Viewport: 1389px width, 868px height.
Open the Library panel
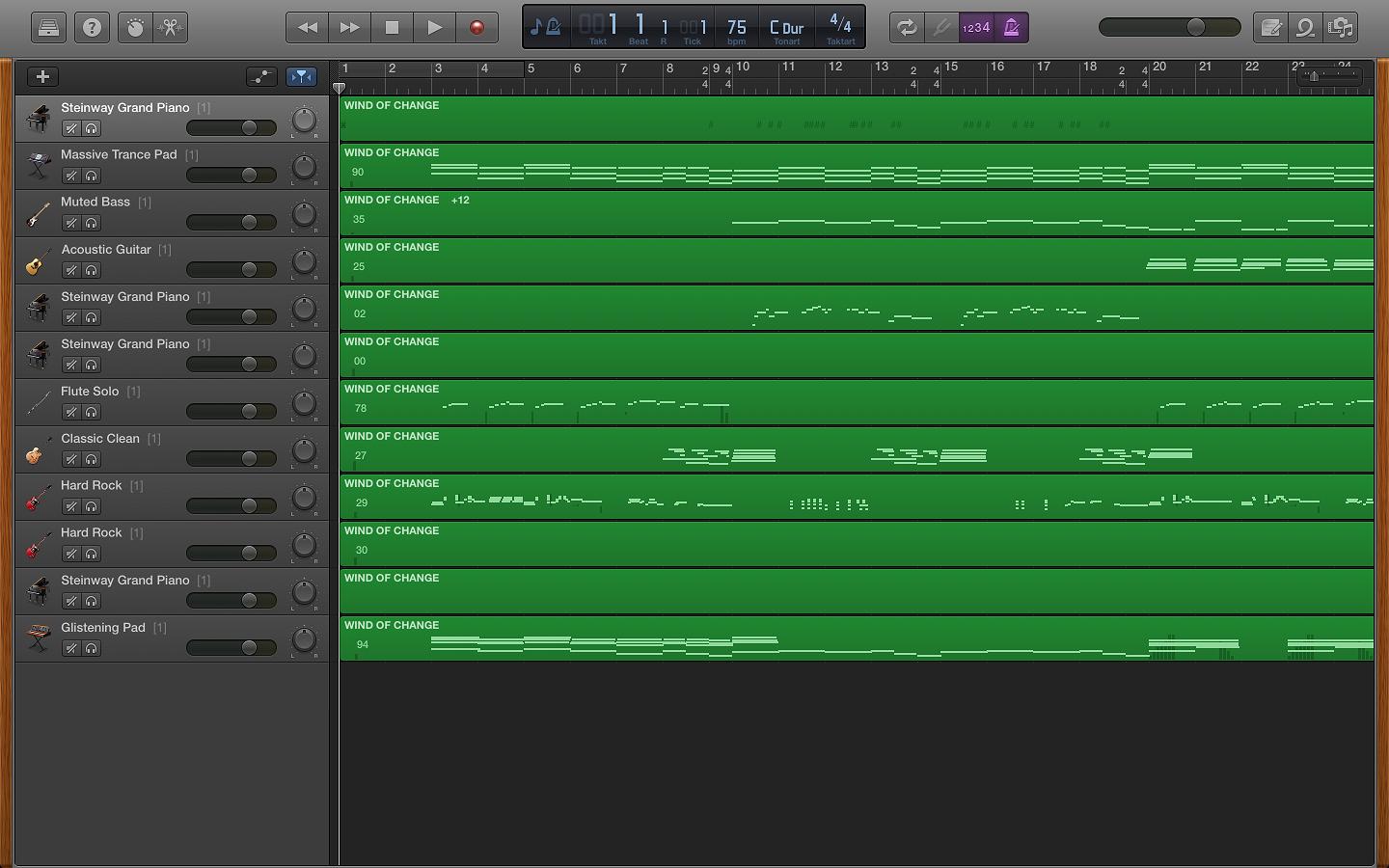tap(48, 28)
